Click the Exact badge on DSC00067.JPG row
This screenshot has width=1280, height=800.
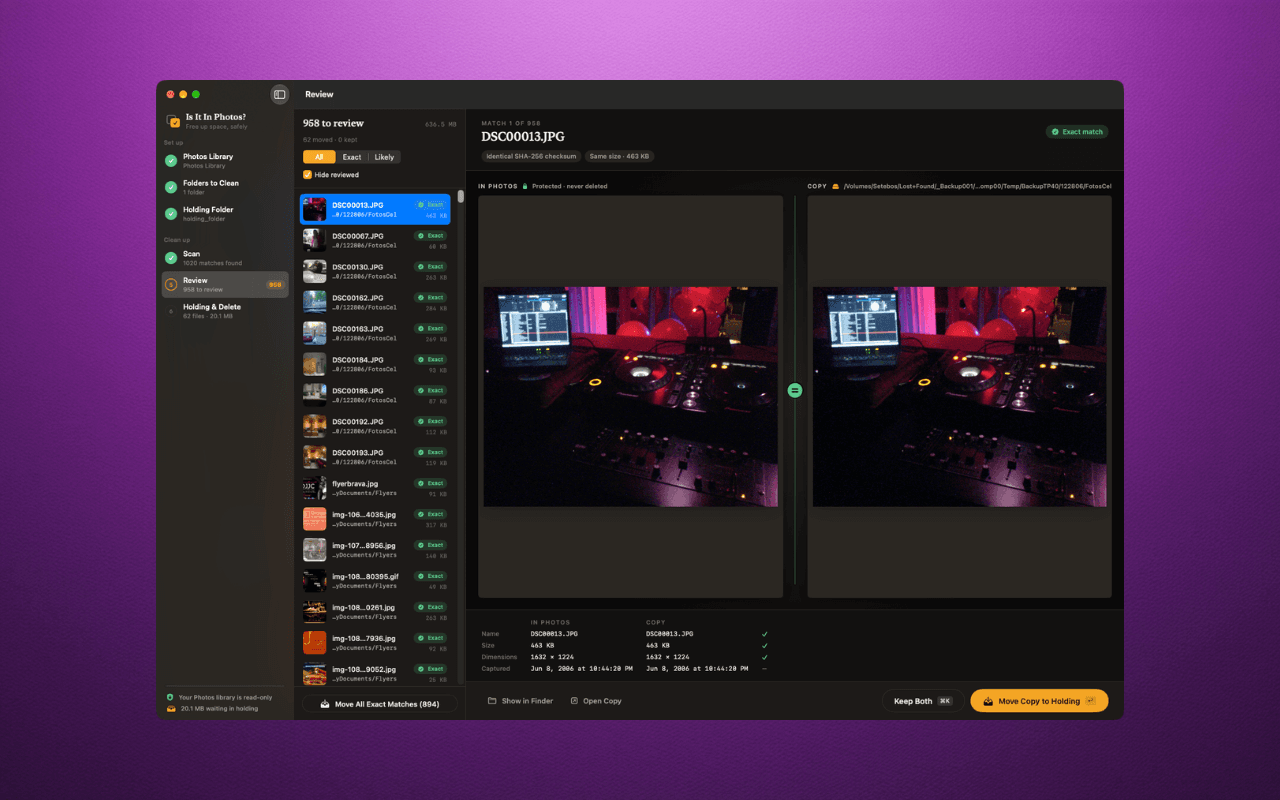pos(431,236)
